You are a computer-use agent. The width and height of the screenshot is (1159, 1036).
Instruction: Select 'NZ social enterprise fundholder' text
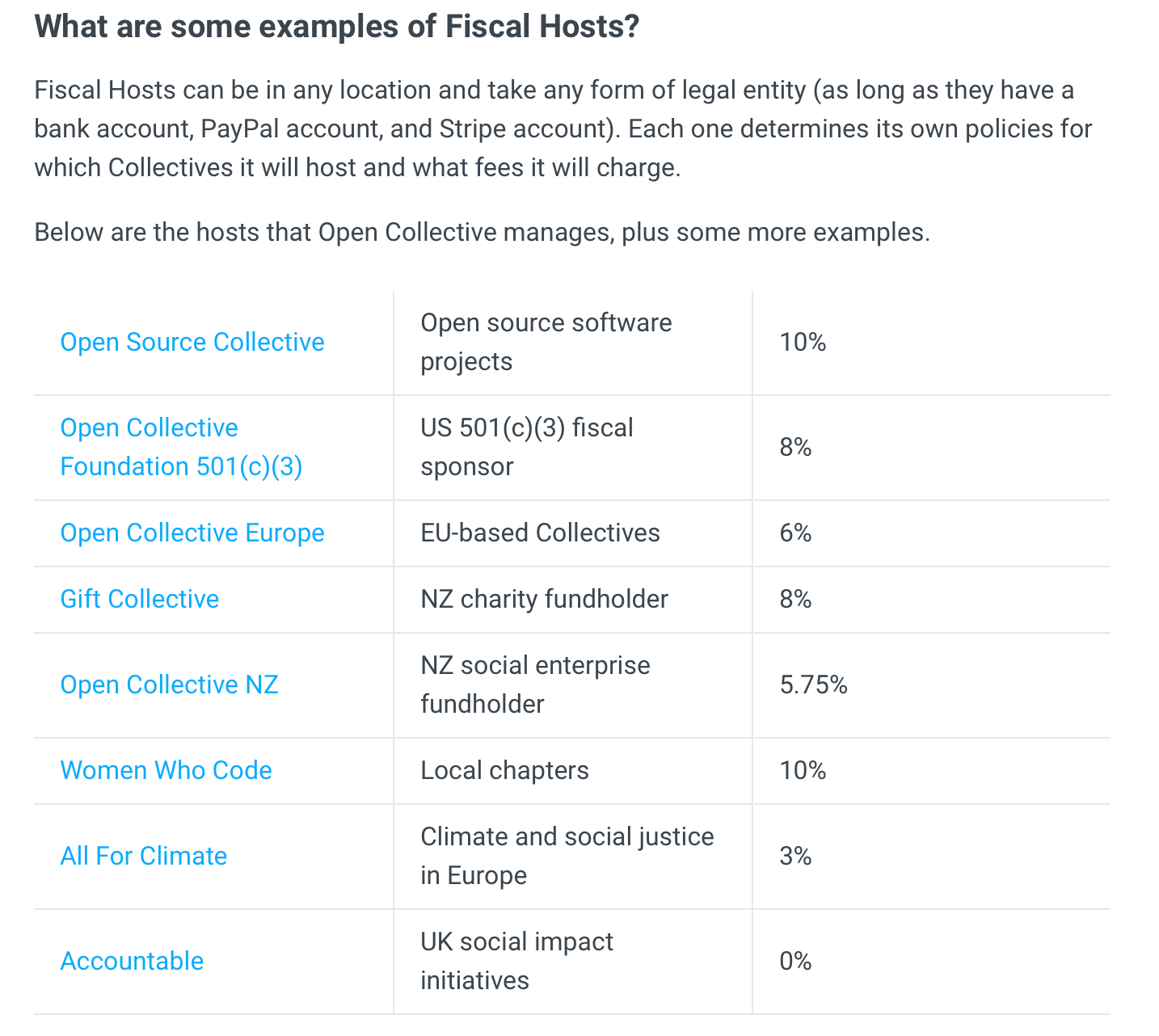(535, 684)
